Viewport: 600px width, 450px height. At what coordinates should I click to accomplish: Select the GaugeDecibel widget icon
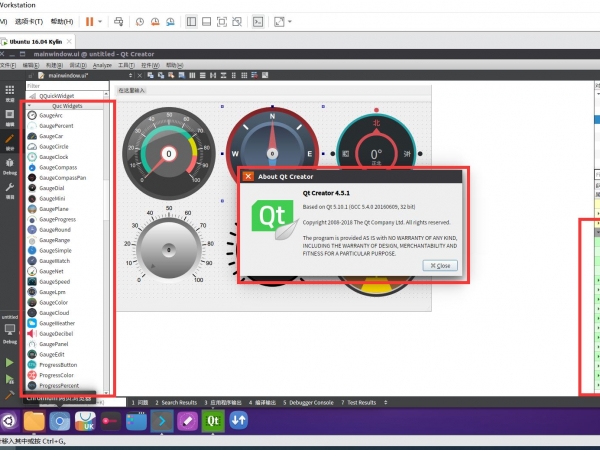(x=32, y=333)
